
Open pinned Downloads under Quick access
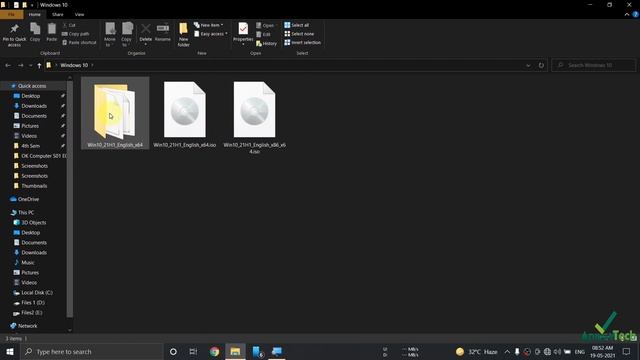click(x=34, y=106)
